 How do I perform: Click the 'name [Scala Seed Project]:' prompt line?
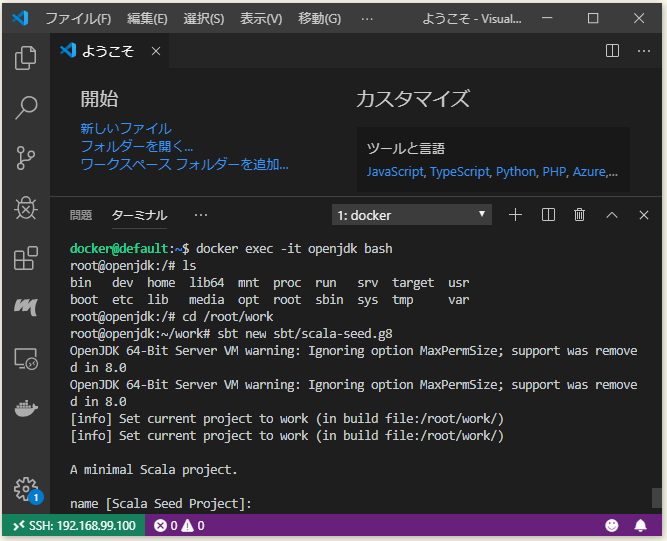pos(161,504)
